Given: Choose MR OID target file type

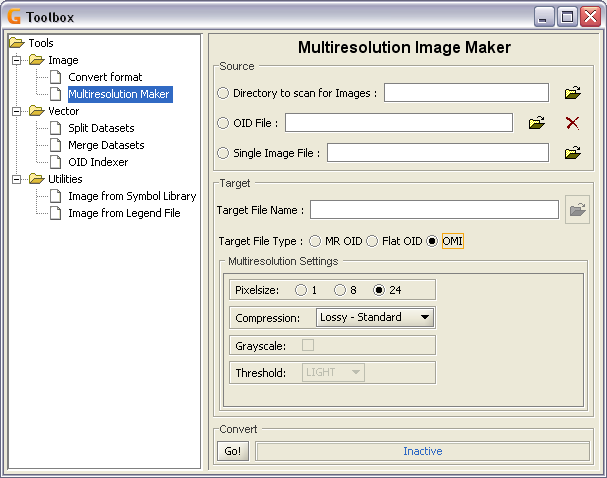Looking at the screenshot, I should (x=315, y=241).
